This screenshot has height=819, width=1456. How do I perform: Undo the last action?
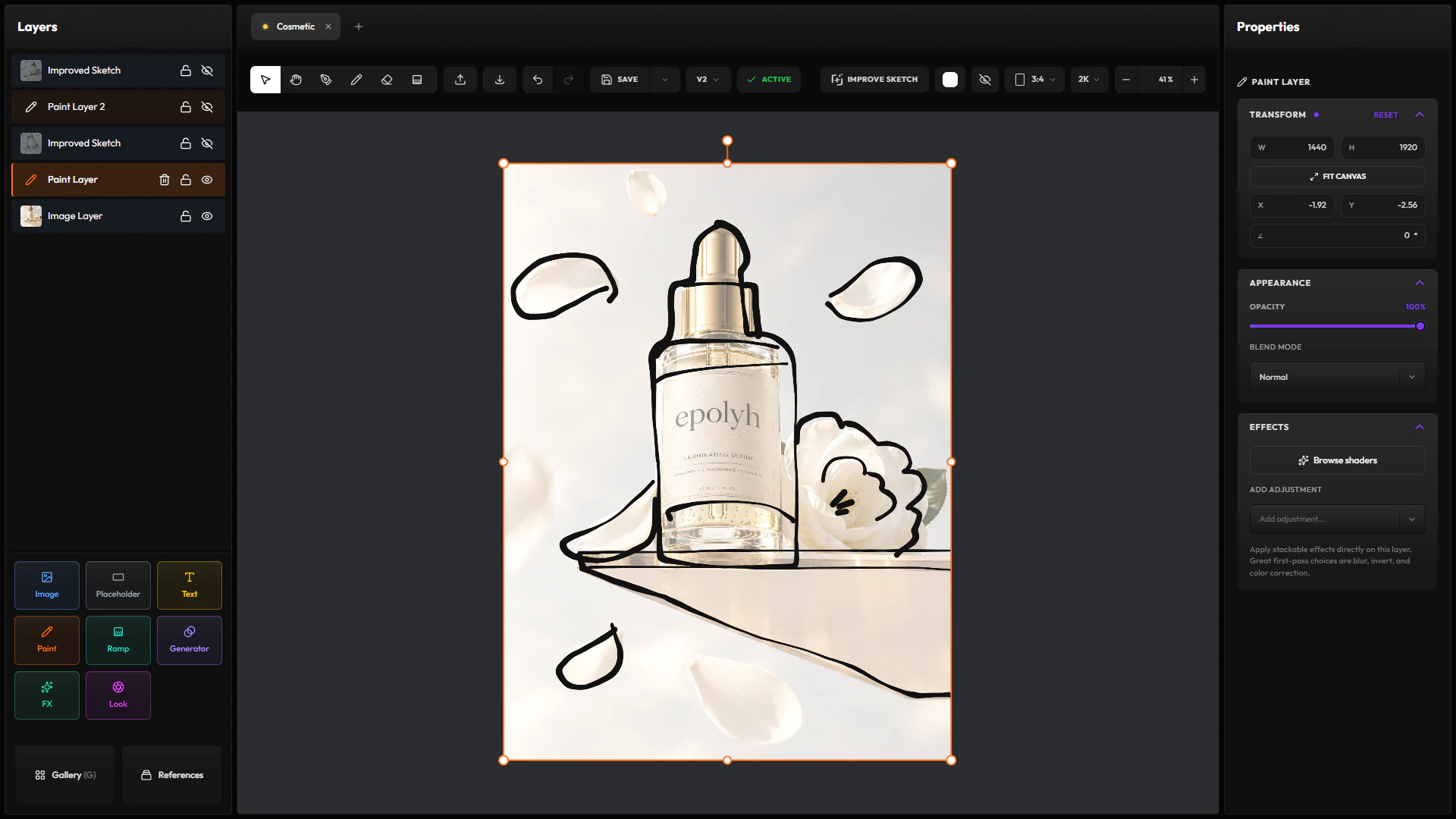tap(538, 80)
